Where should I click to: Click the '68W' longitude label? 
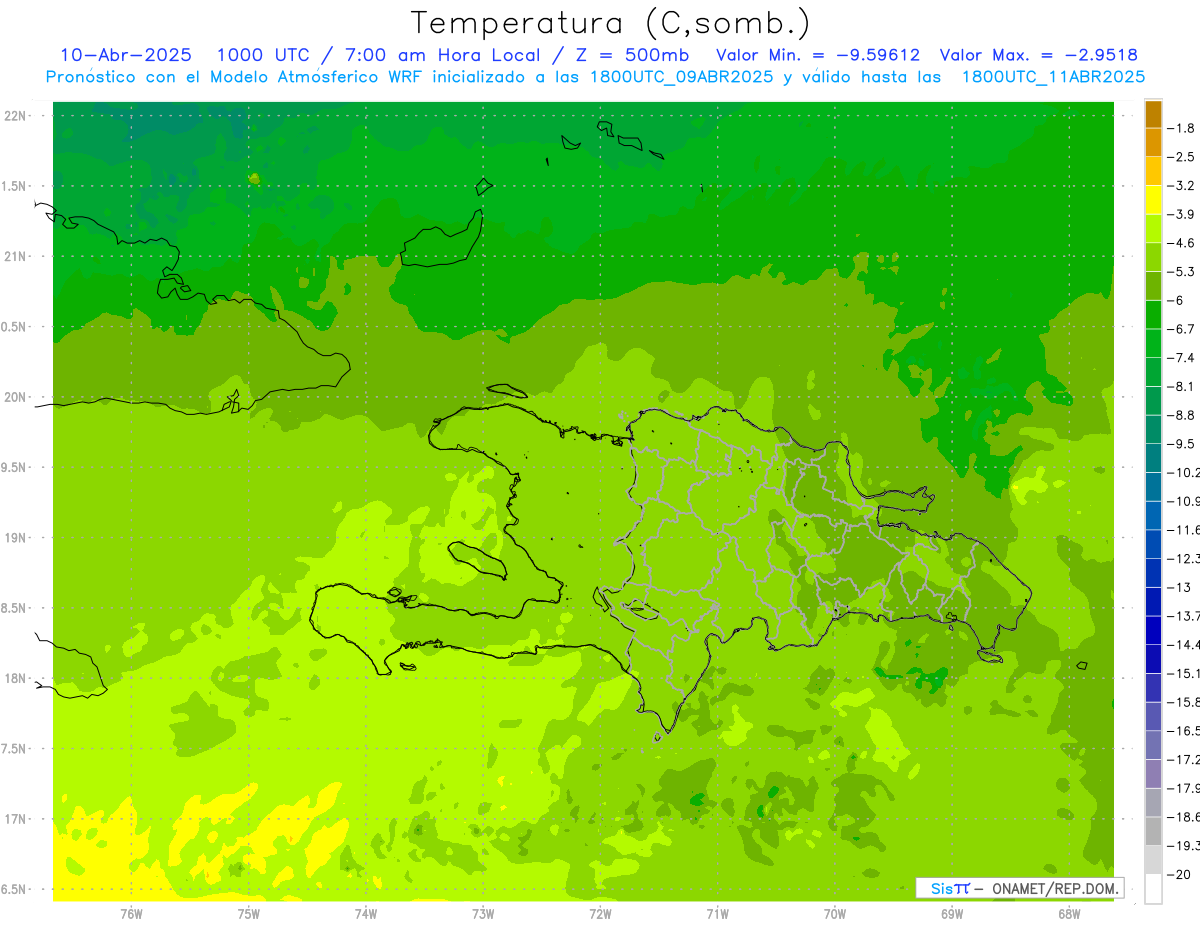[x=1069, y=914]
